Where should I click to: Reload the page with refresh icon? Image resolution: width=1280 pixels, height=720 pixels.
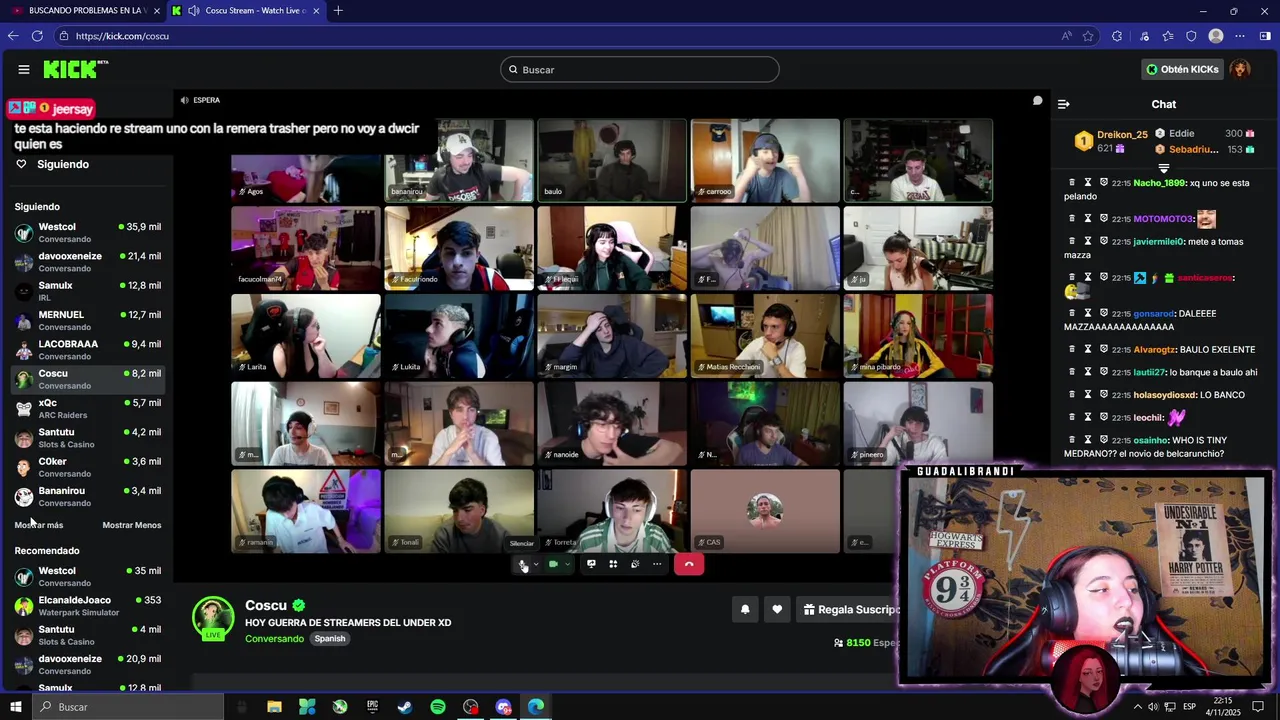(x=37, y=36)
